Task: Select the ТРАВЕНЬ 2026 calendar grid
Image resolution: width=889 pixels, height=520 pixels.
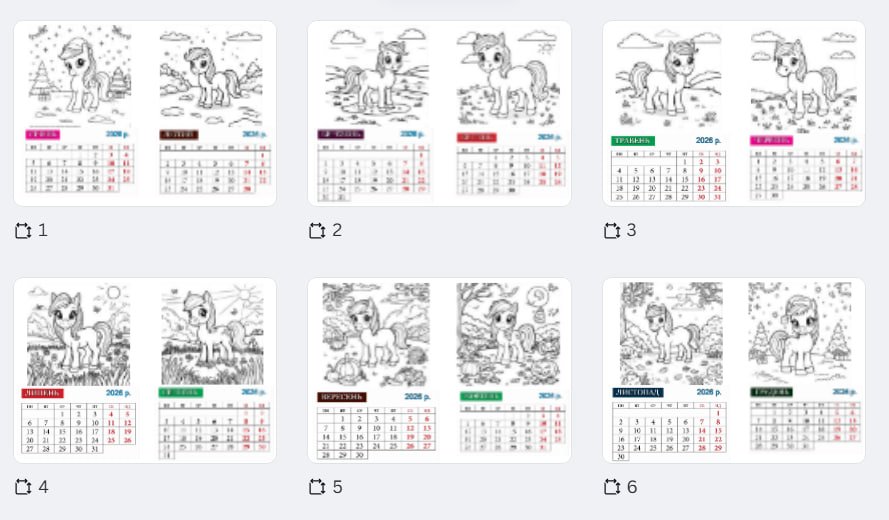Action: (x=668, y=176)
